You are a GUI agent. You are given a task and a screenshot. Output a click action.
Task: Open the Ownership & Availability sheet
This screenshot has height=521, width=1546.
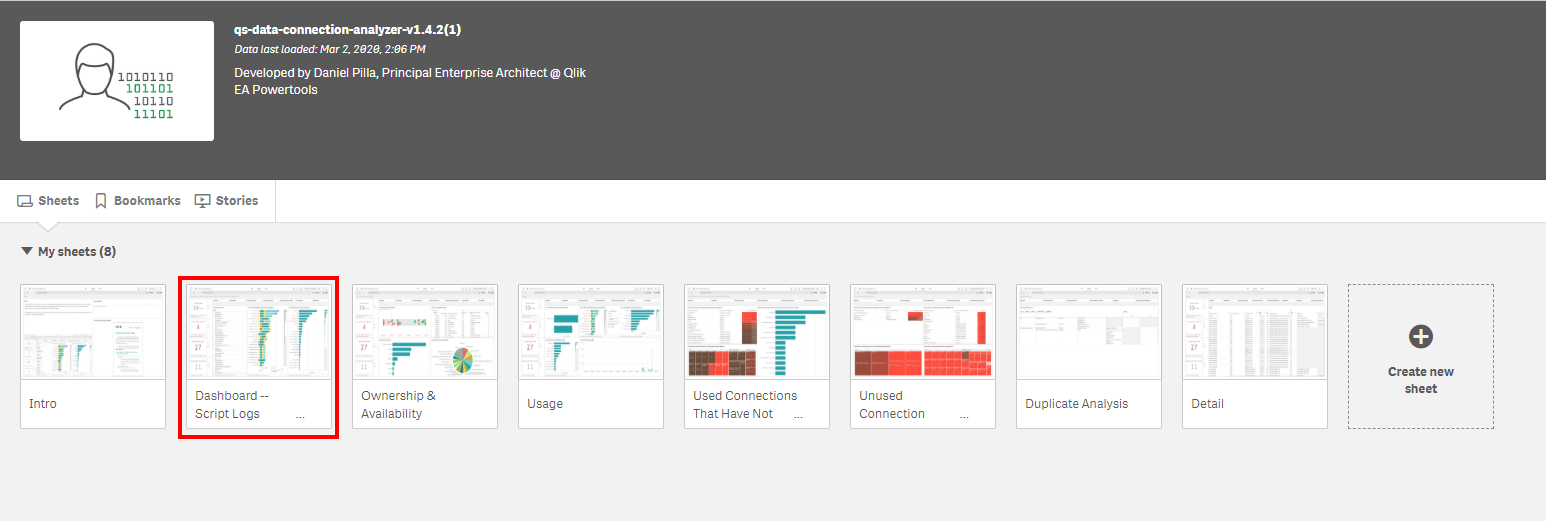425,332
